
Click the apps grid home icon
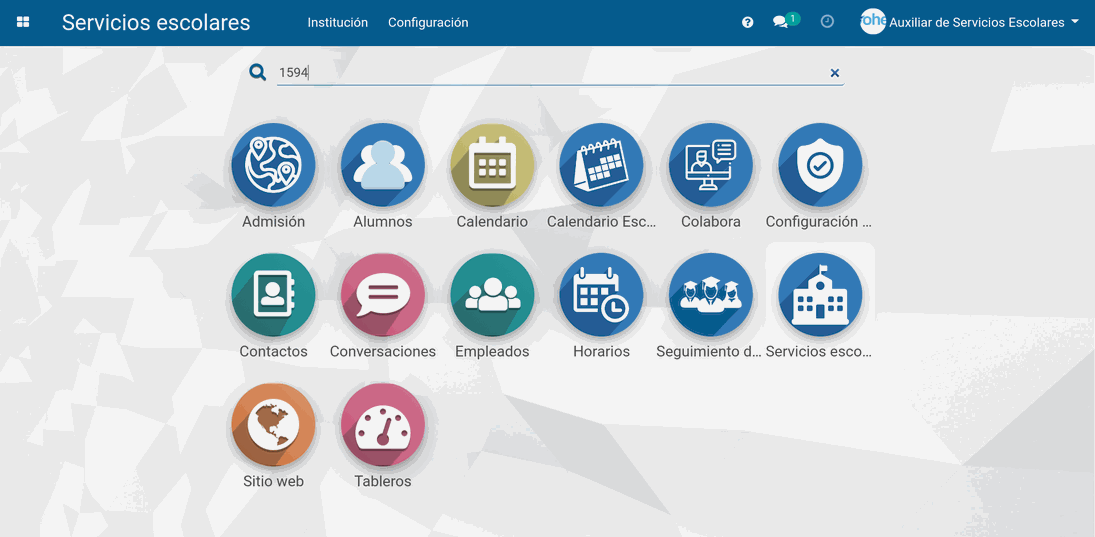pyautogui.click(x=23, y=22)
